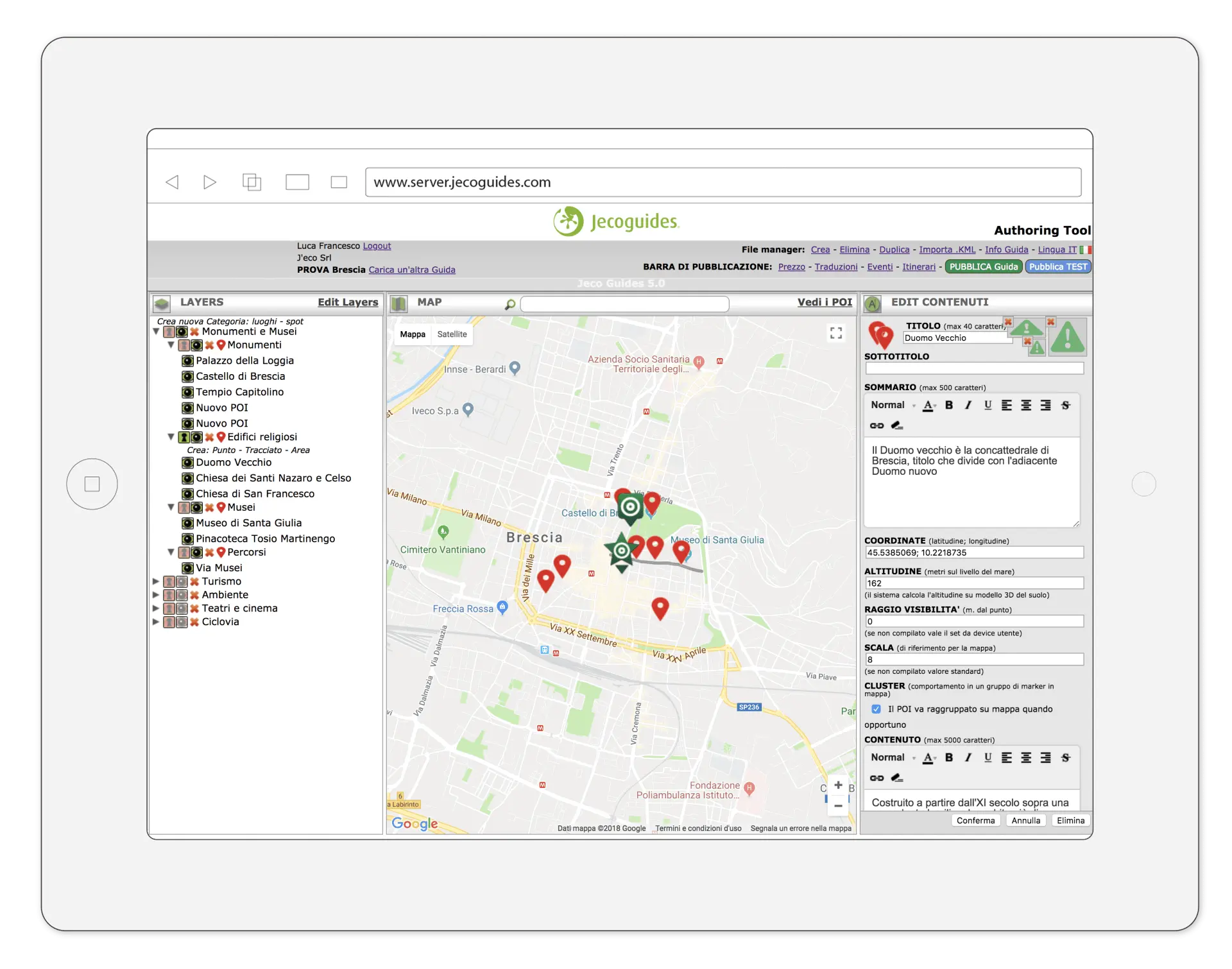Click the PUBBLICA Guida button
The image size is (1232, 969).
pyautogui.click(x=983, y=267)
